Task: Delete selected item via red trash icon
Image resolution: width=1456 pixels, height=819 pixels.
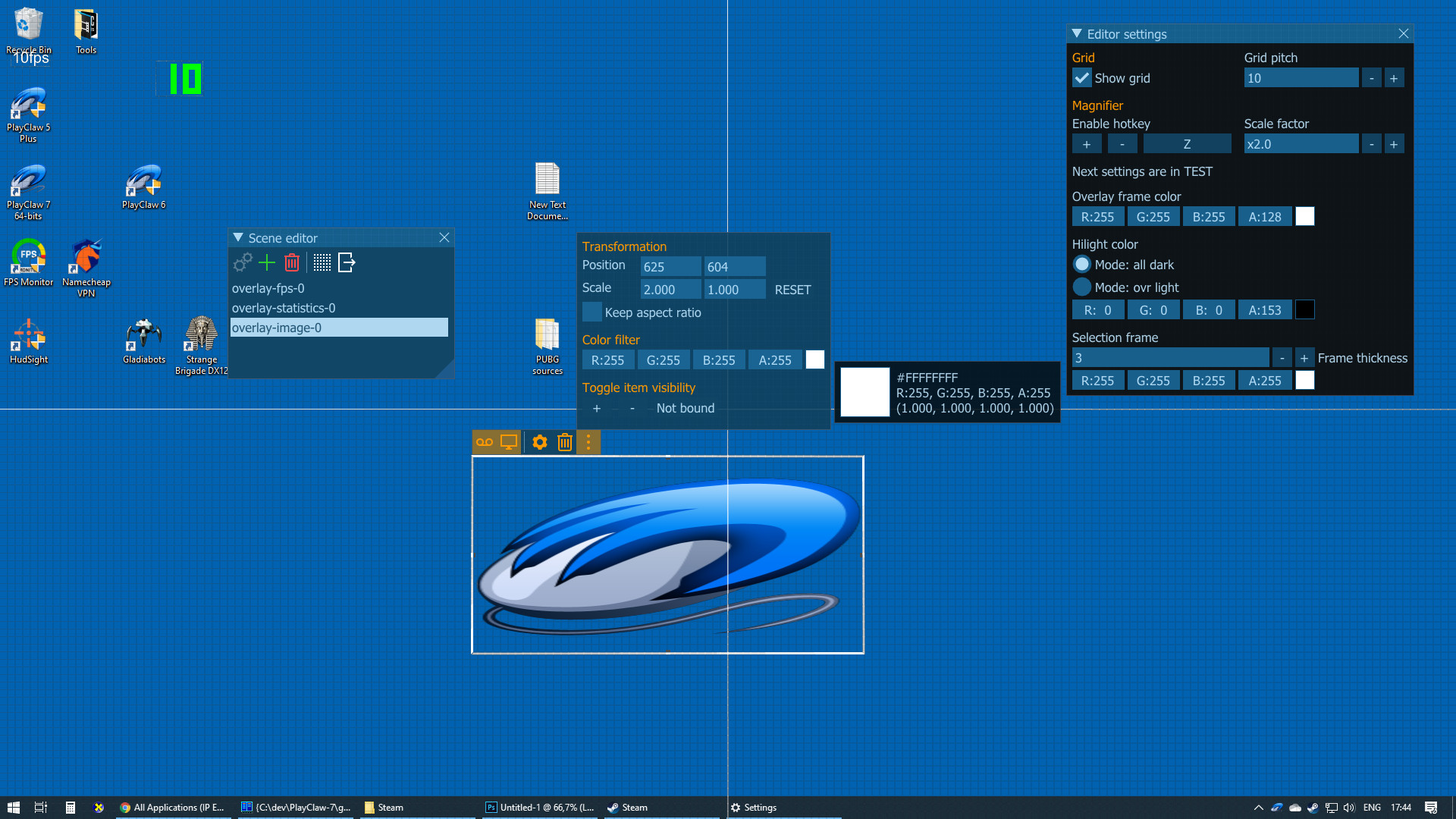Action: (292, 263)
